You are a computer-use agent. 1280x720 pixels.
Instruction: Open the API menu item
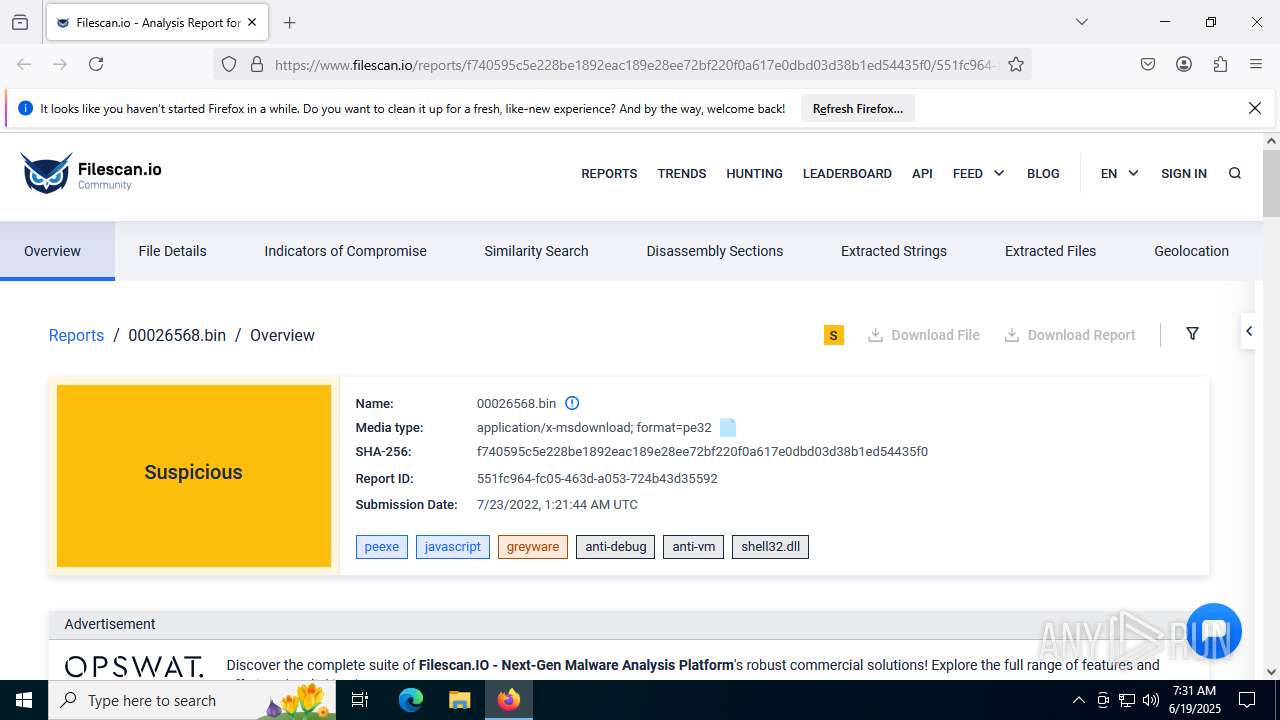(x=922, y=173)
